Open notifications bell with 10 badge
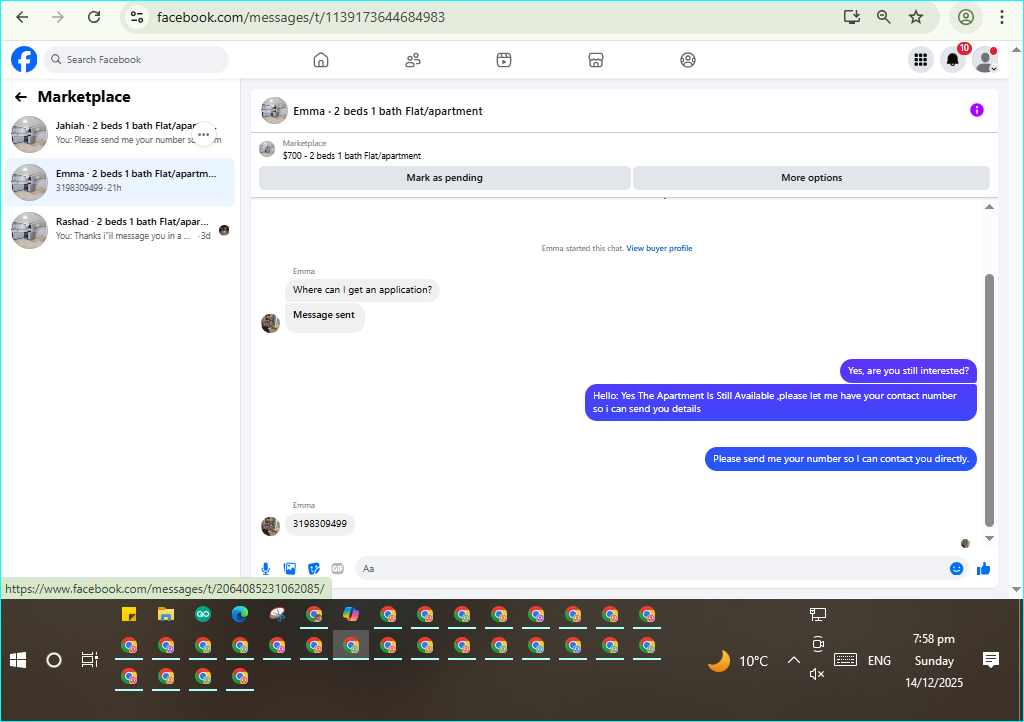Image resolution: width=1024 pixels, height=722 pixels. [953, 60]
